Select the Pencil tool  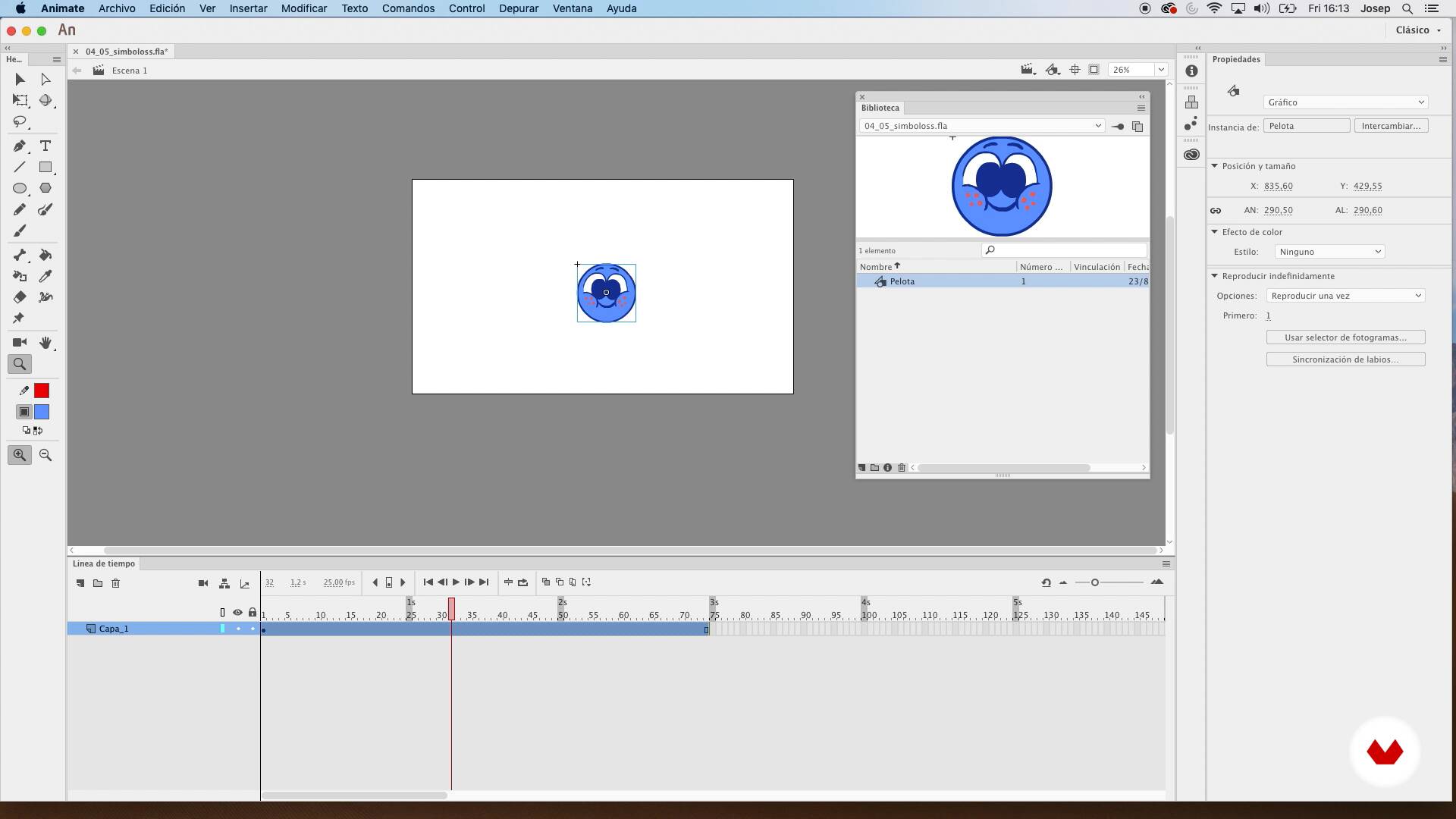tap(20, 209)
